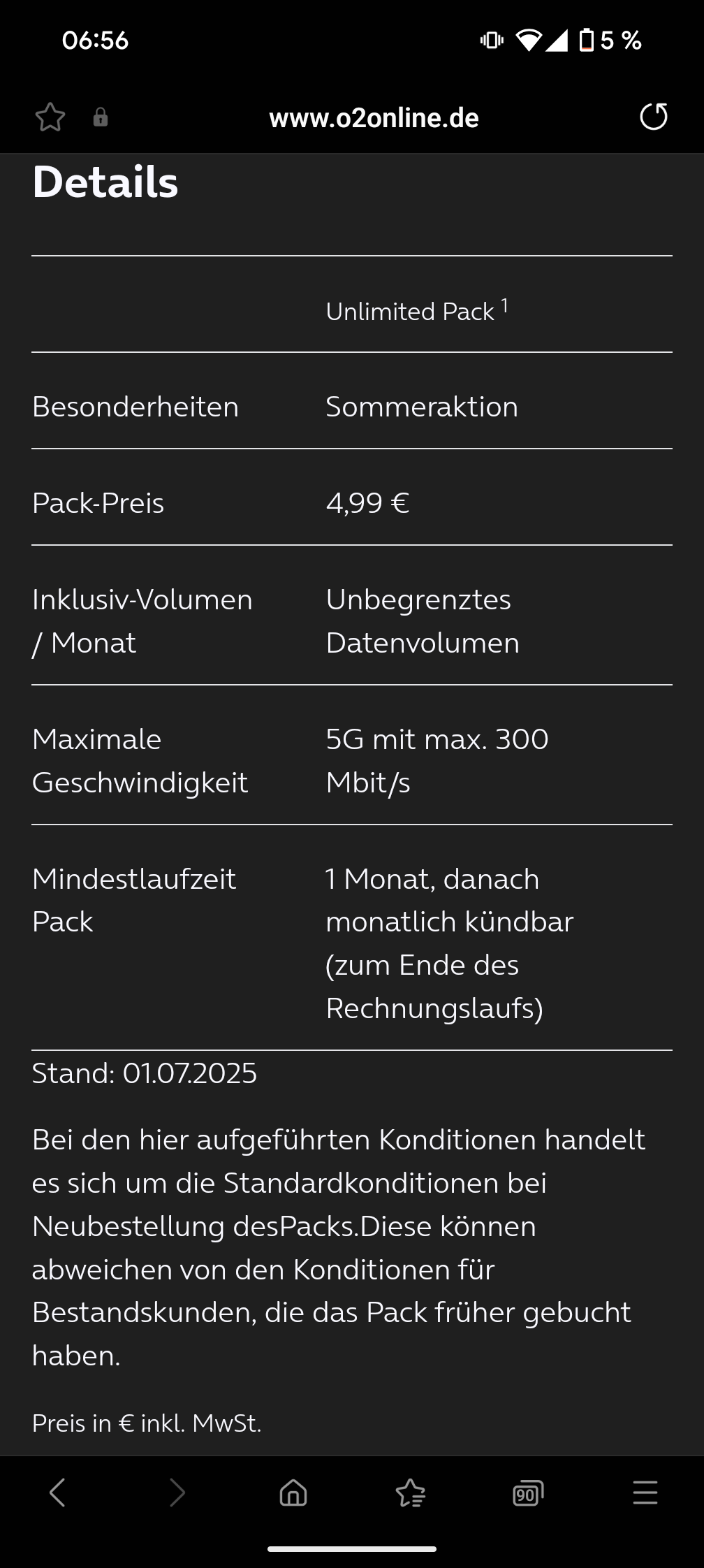Tap the Sommeraktion table cell

point(422,407)
